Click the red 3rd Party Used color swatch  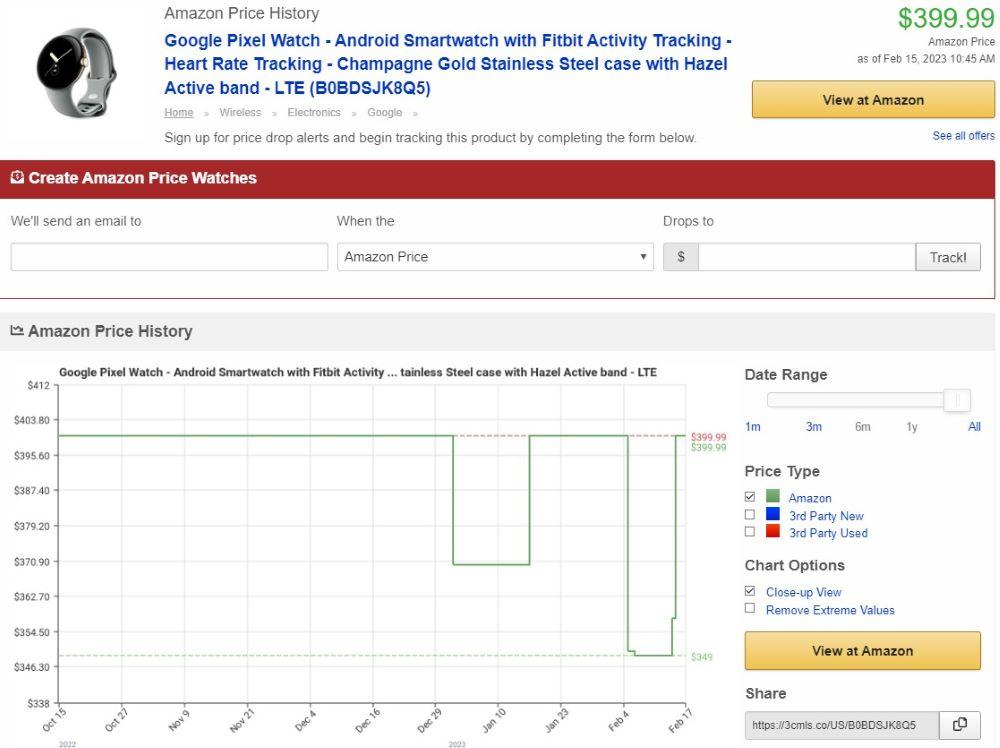[771, 532]
